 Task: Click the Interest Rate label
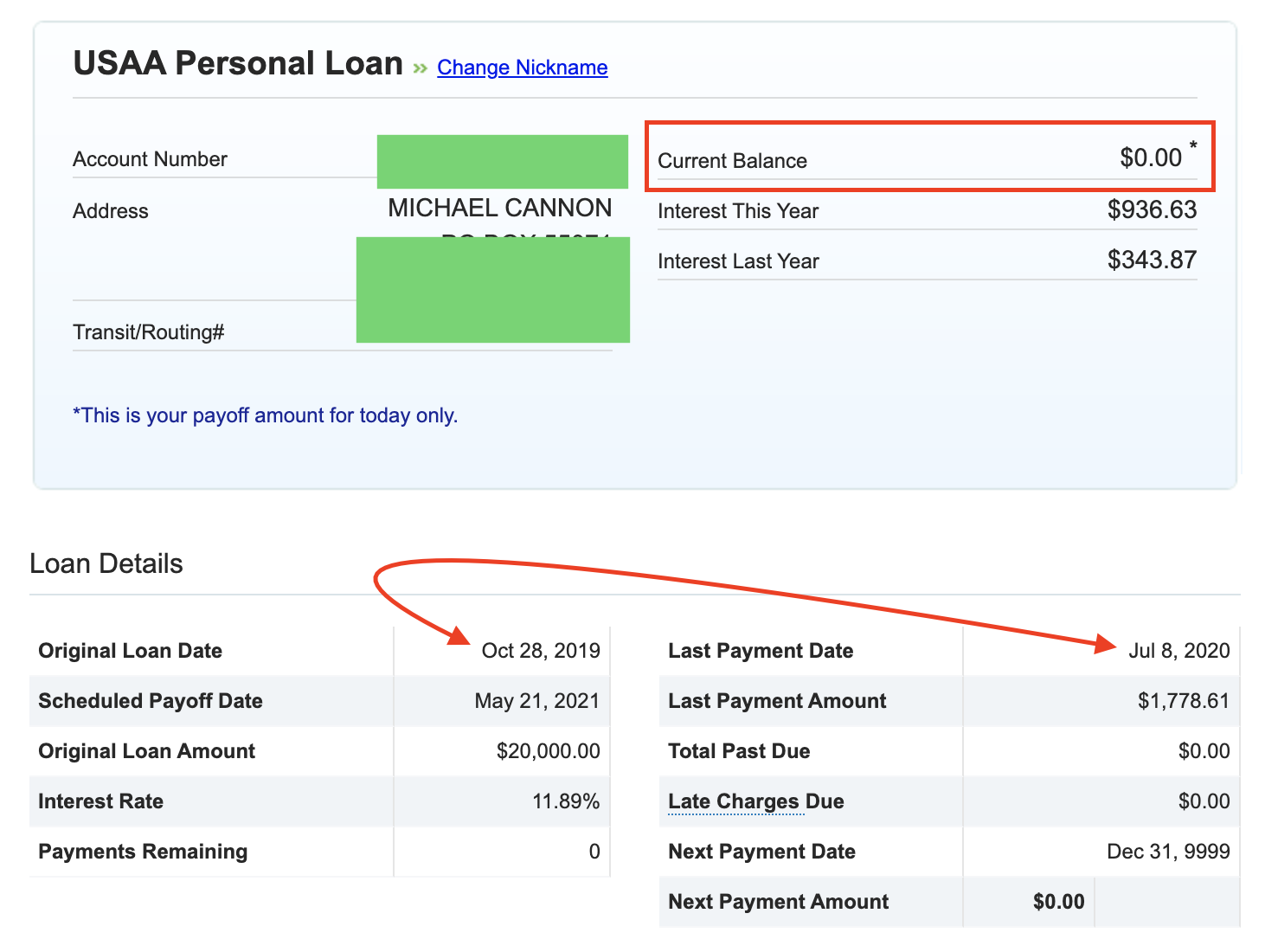101,801
